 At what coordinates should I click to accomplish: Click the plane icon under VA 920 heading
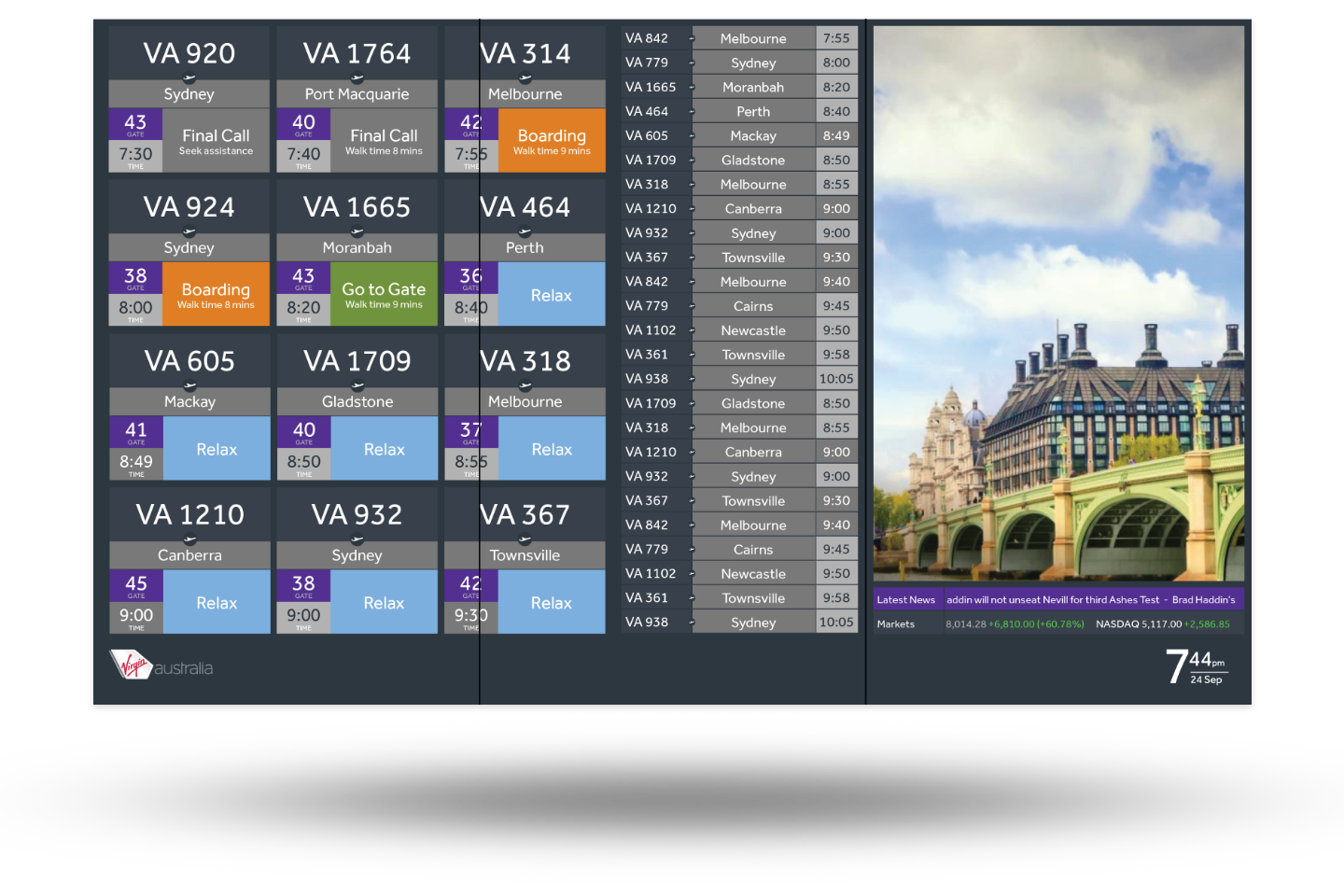[x=189, y=79]
